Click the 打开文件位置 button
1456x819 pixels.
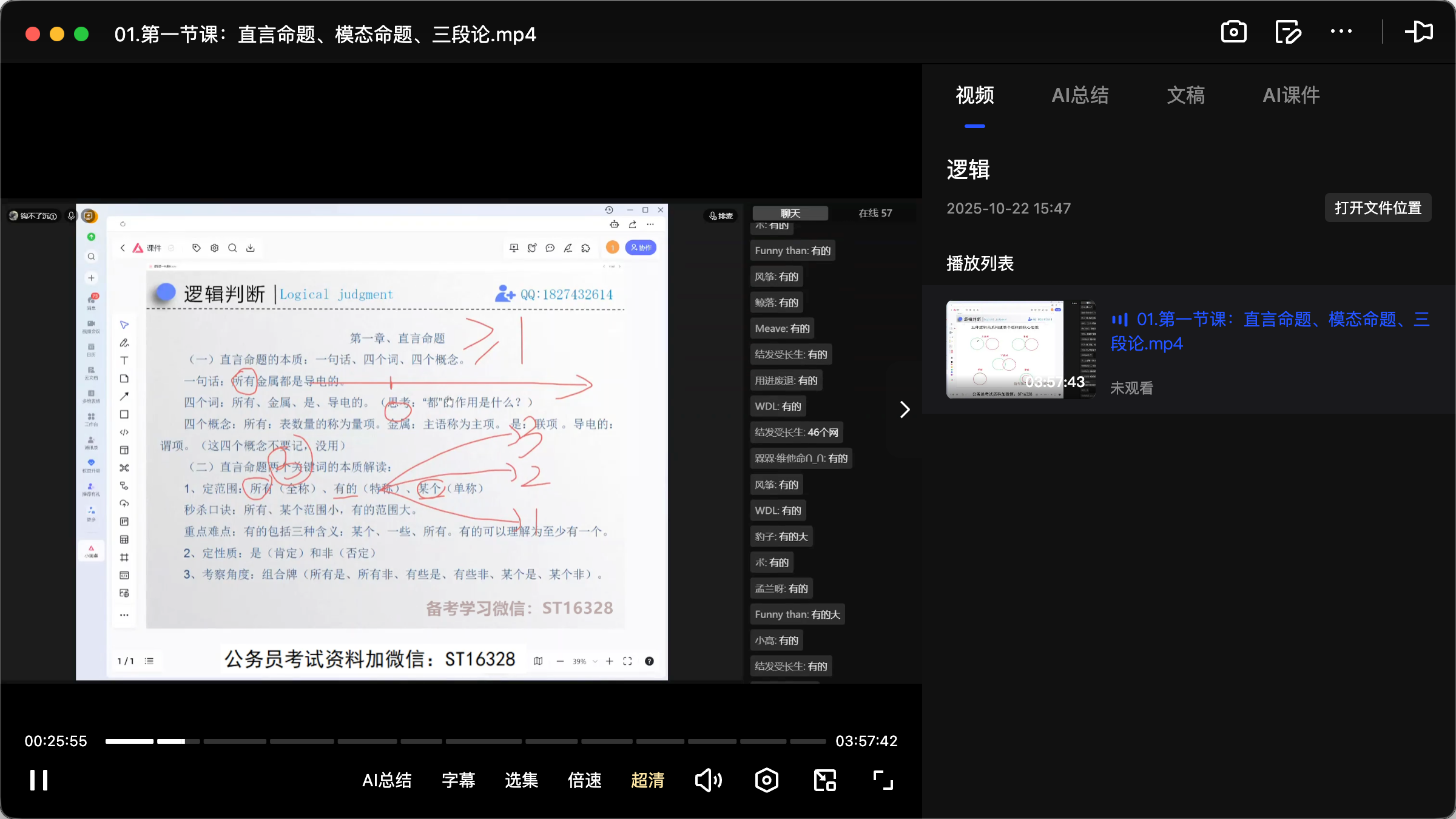[x=1378, y=207]
